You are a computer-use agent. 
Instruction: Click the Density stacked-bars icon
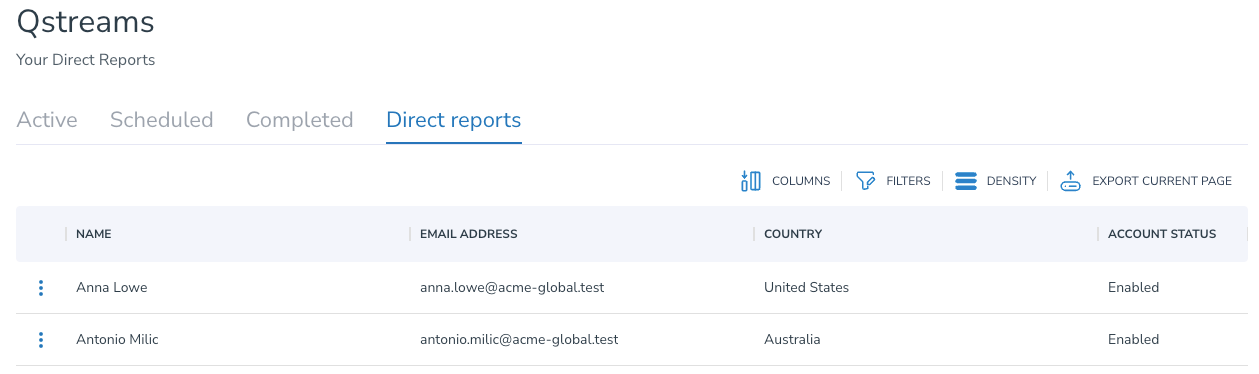965,181
